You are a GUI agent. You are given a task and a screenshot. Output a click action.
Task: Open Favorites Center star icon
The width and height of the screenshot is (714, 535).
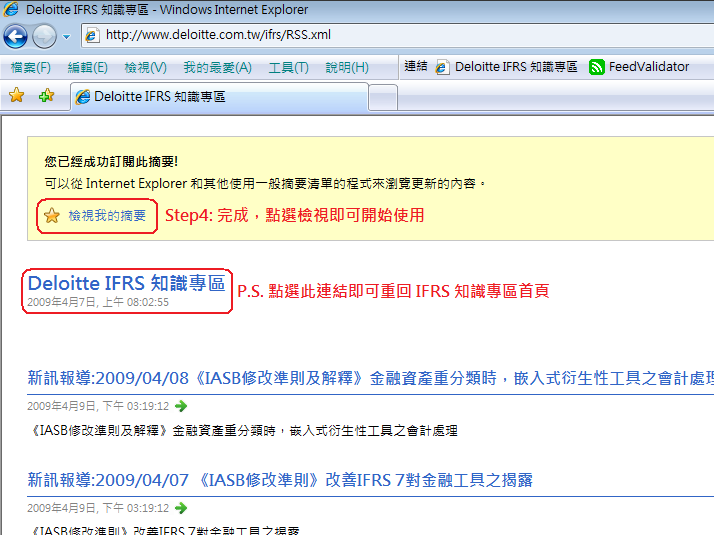[16, 96]
